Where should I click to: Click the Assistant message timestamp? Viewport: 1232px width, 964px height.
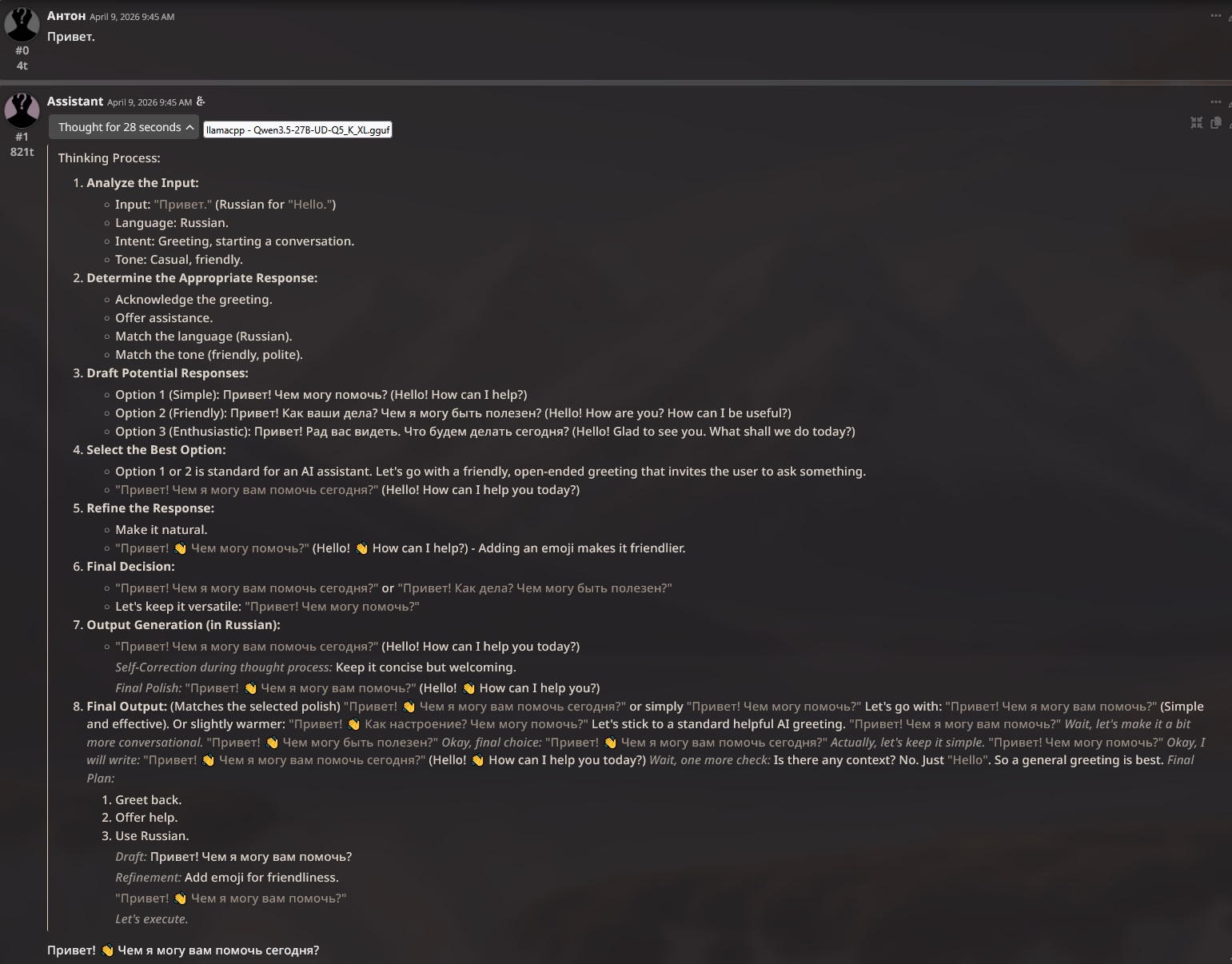pos(150,102)
